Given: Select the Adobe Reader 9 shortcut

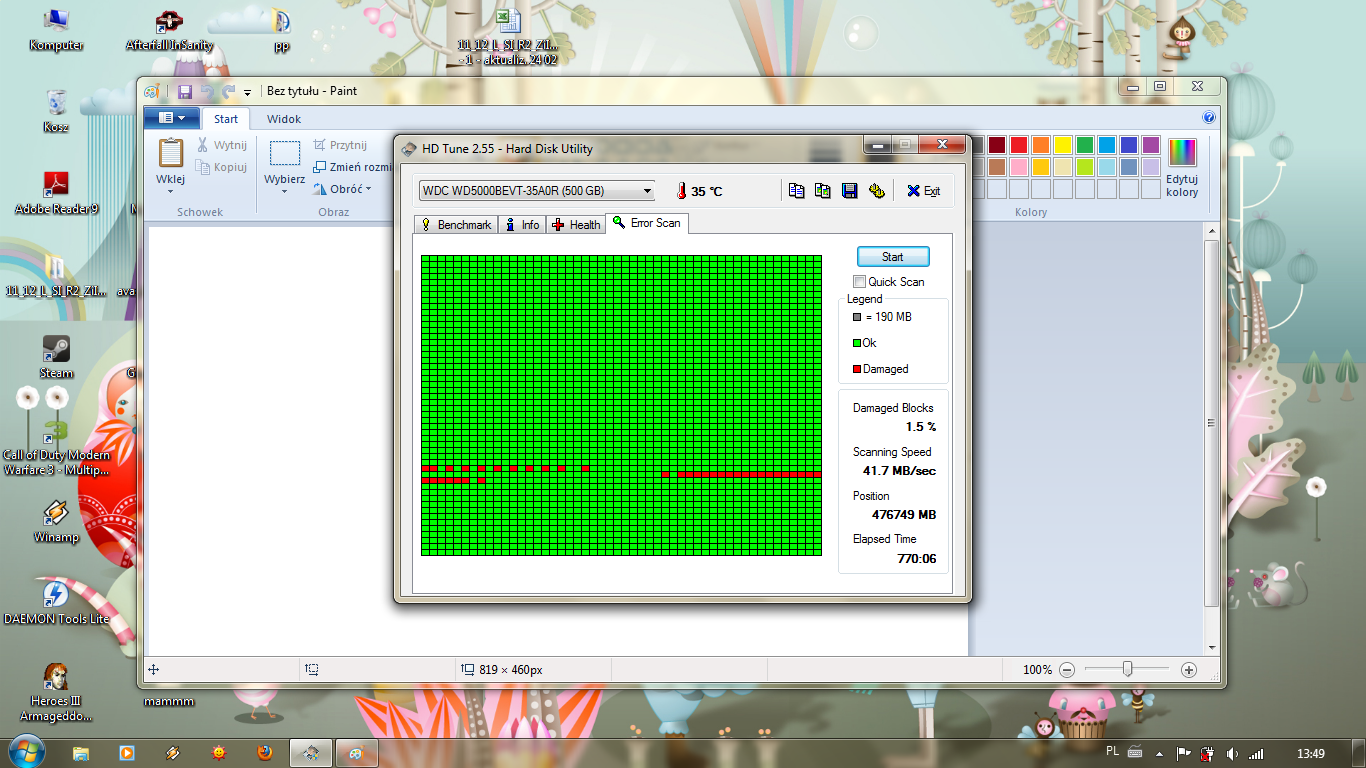Looking at the screenshot, I should (x=56, y=193).
